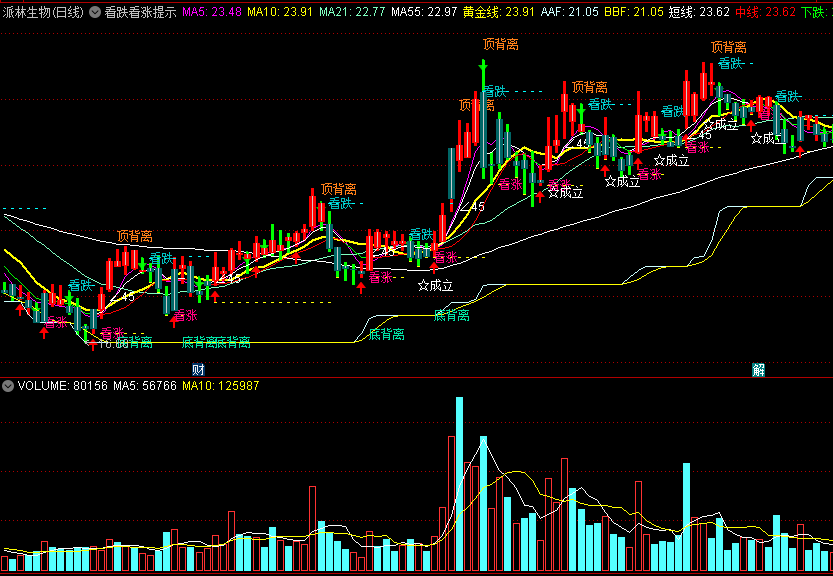The width and height of the screenshot is (833, 576).
Task: Click the AAF: 21.05 value
Action: click(570, 12)
